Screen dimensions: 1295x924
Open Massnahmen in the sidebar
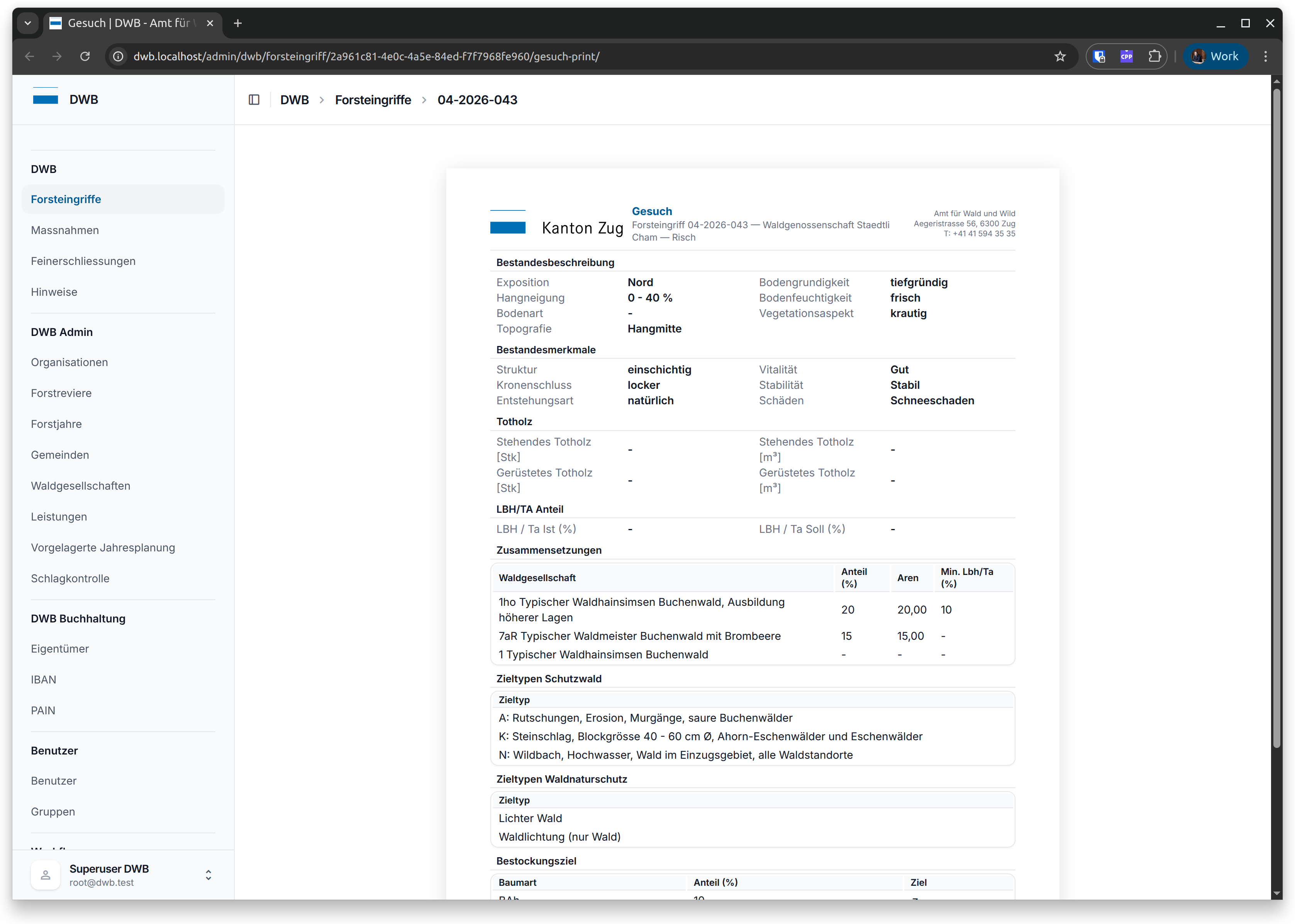point(65,231)
